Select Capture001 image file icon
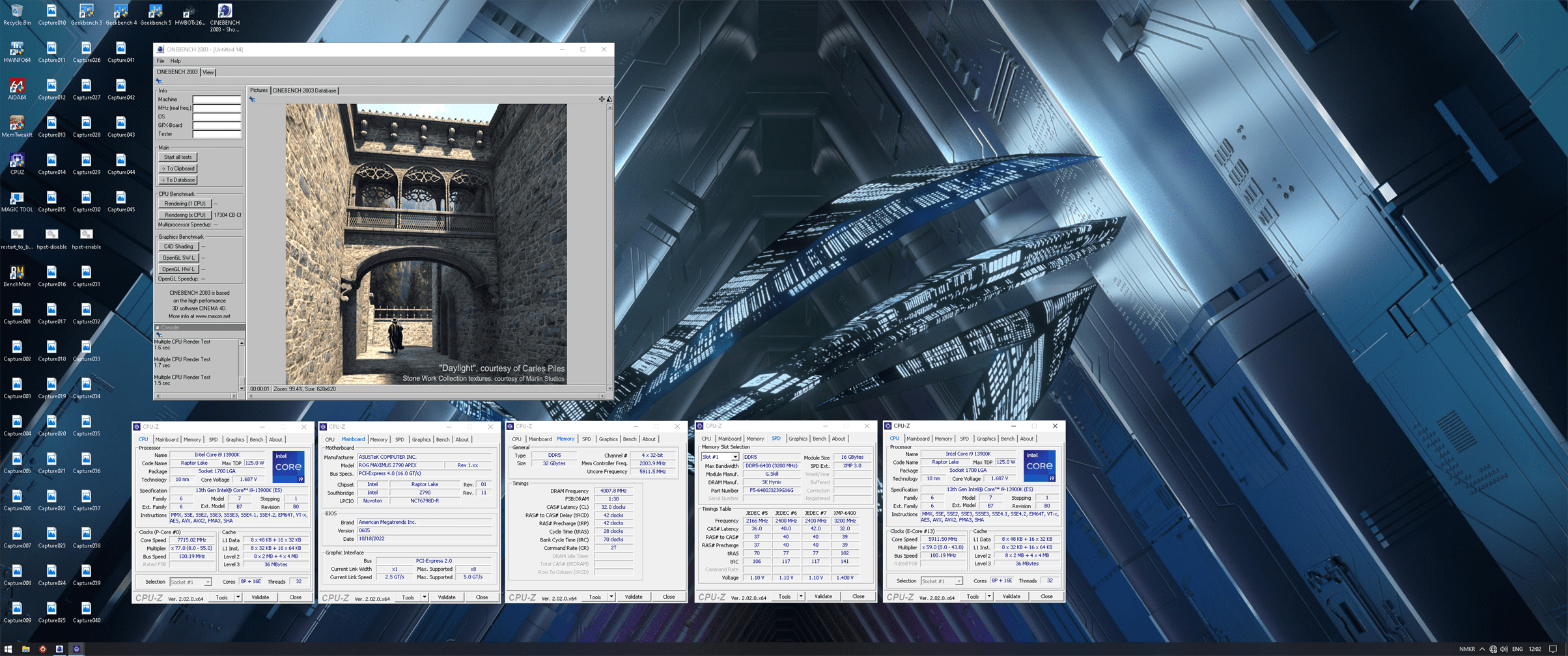 17,313
